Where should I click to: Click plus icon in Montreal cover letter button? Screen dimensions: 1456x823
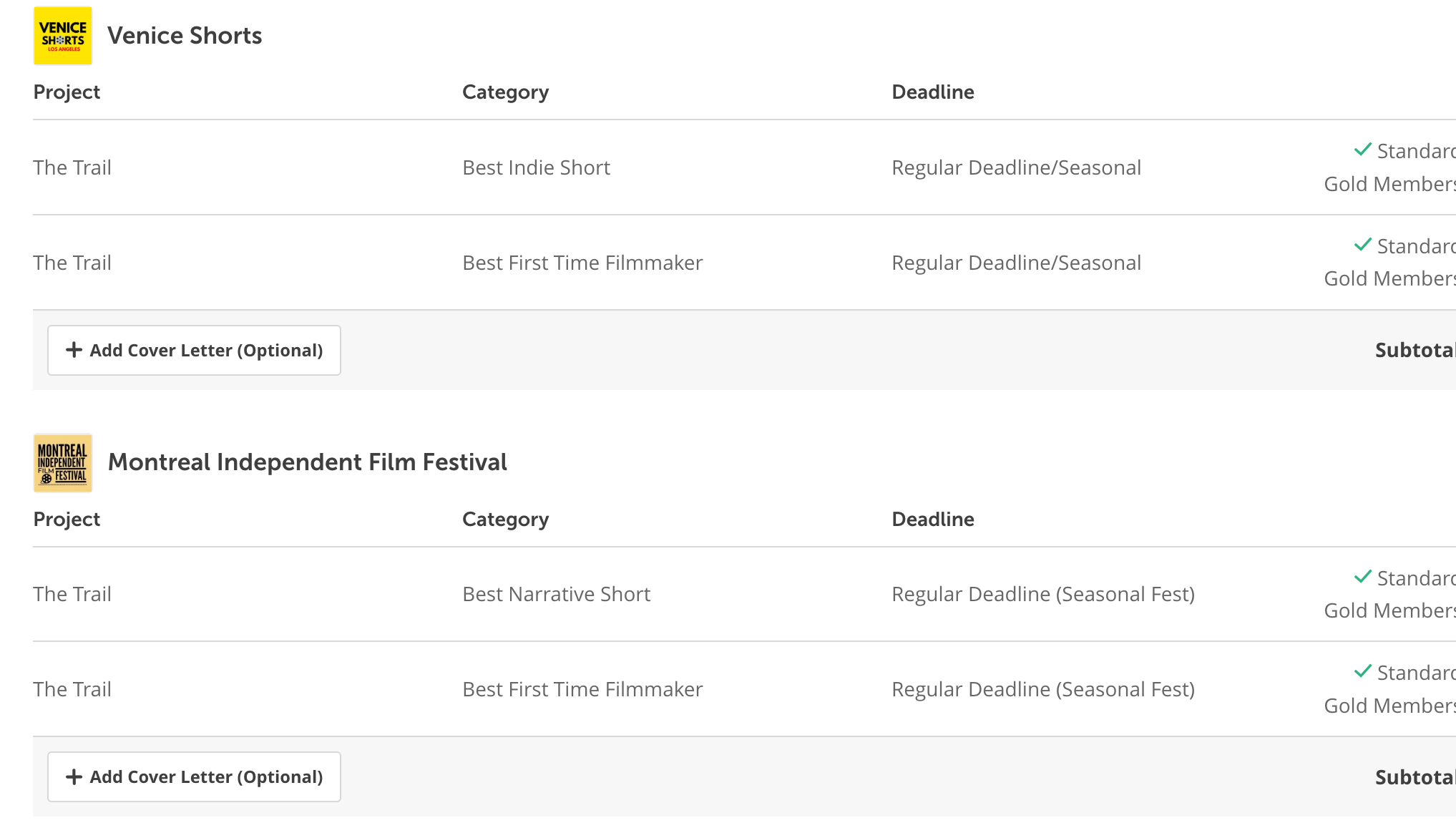point(74,777)
